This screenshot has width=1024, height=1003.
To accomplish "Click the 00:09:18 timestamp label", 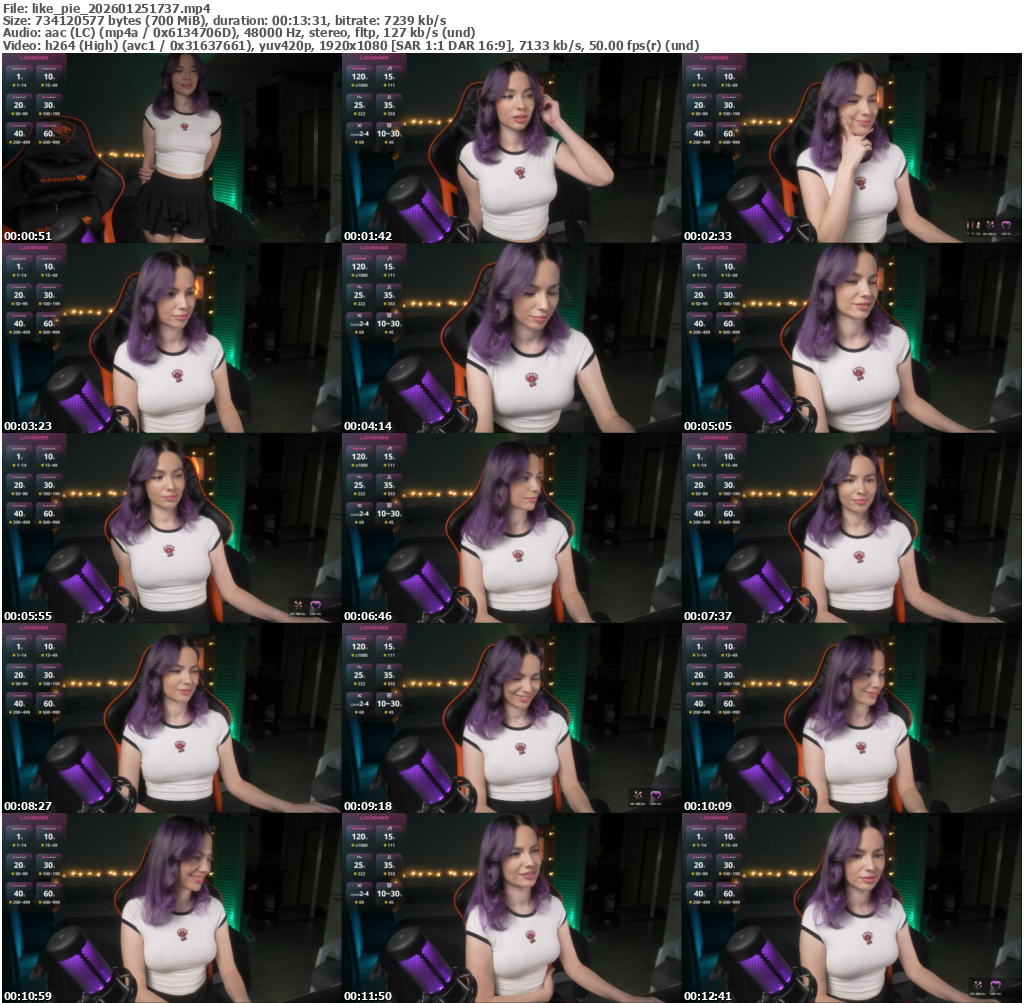I will [x=368, y=806].
